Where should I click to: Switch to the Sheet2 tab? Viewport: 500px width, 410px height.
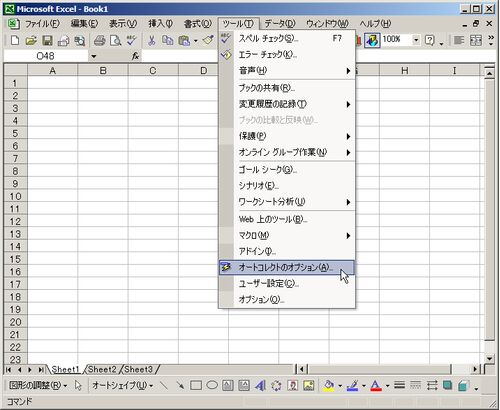pos(102,369)
